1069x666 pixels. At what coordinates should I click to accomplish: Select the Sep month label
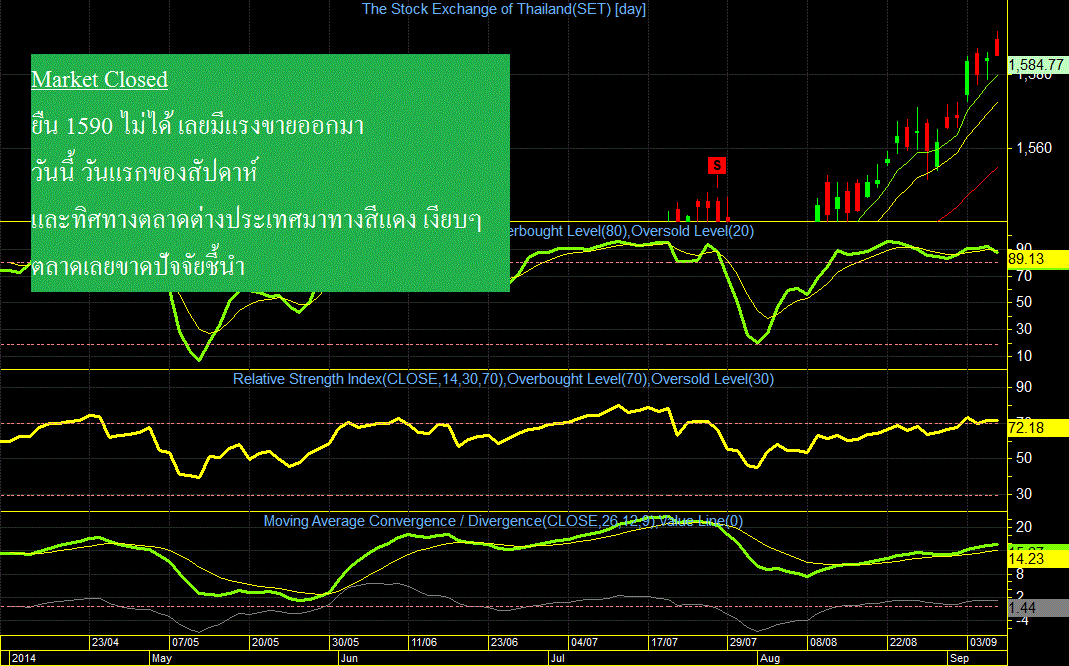point(959,659)
